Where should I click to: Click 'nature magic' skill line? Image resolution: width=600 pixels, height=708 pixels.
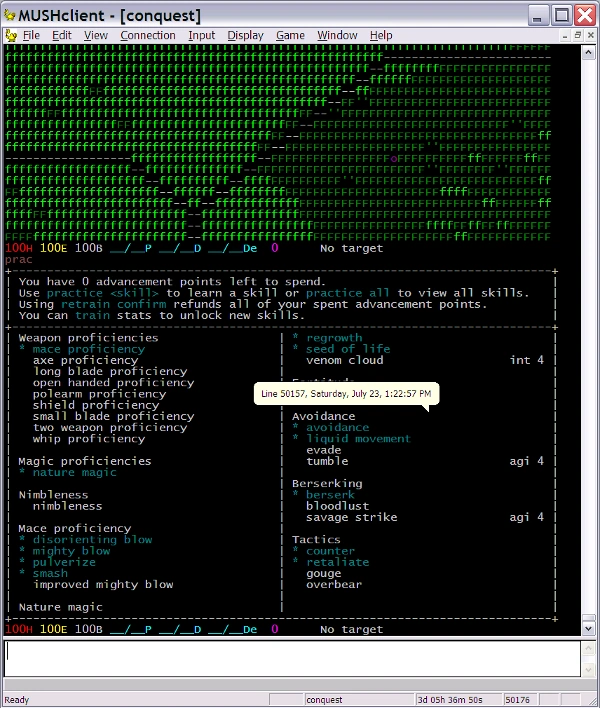pos(74,472)
